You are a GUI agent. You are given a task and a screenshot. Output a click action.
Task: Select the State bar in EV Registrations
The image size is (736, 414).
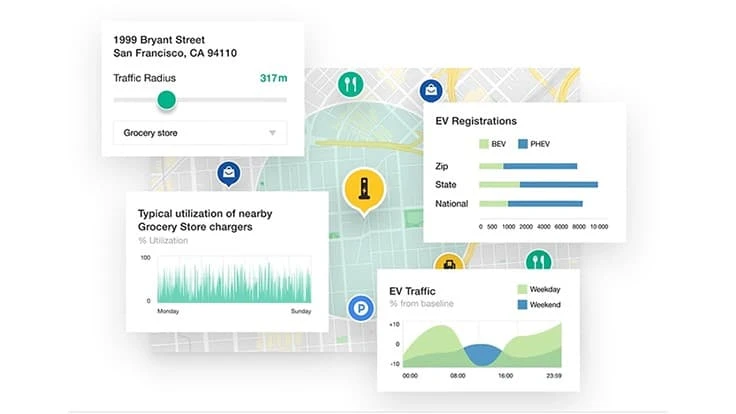pyautogui.click(x=538, y=185)
